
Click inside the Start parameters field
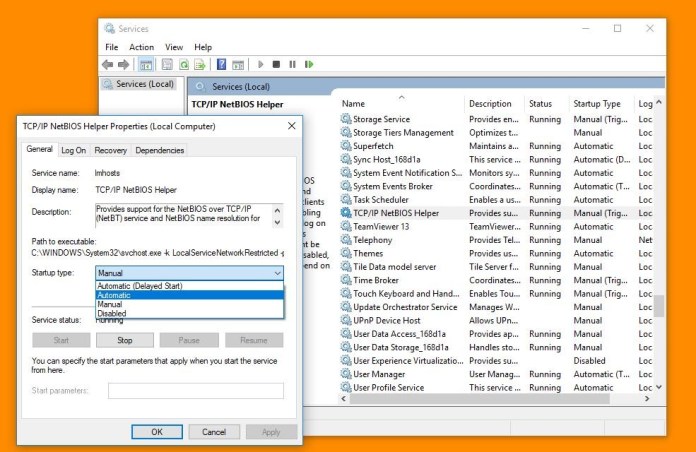196,391
